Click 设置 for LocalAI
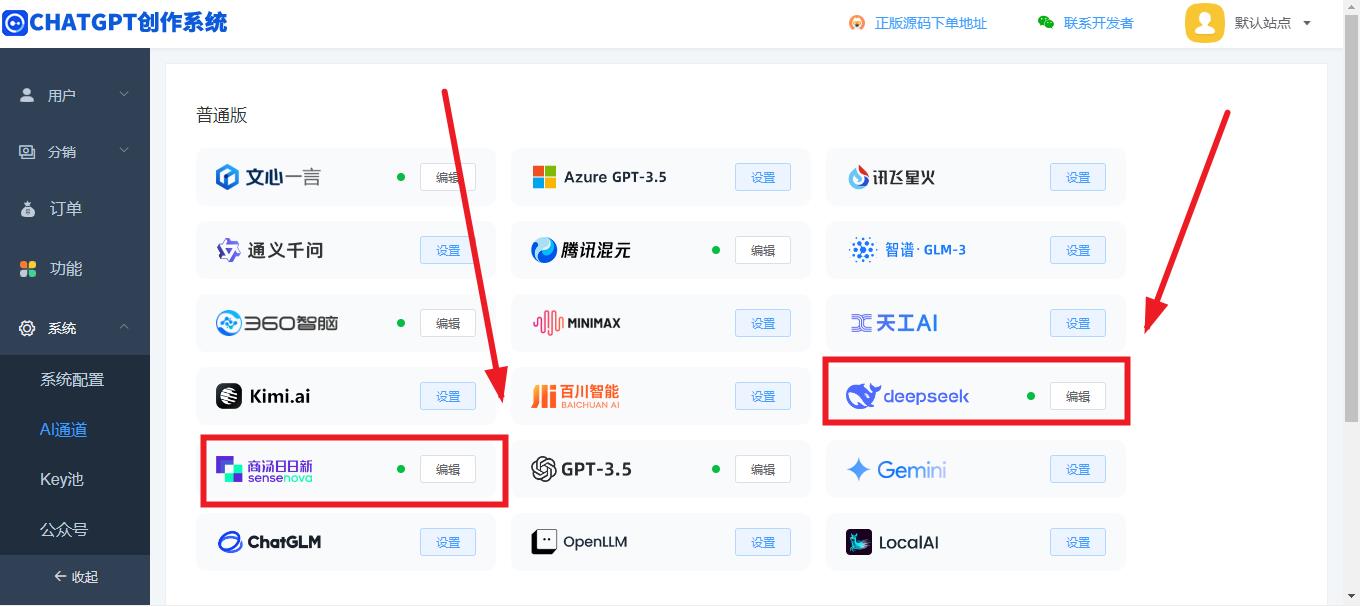This screenshot has height=607, width=1360. point(1078,542)
